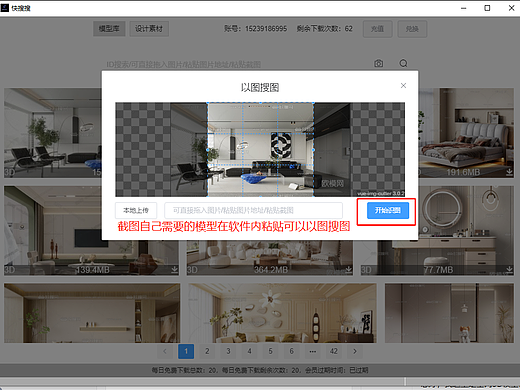Viewport: 520px width, 390px height.
Task: Go to page 5
Action: (270, 351)
